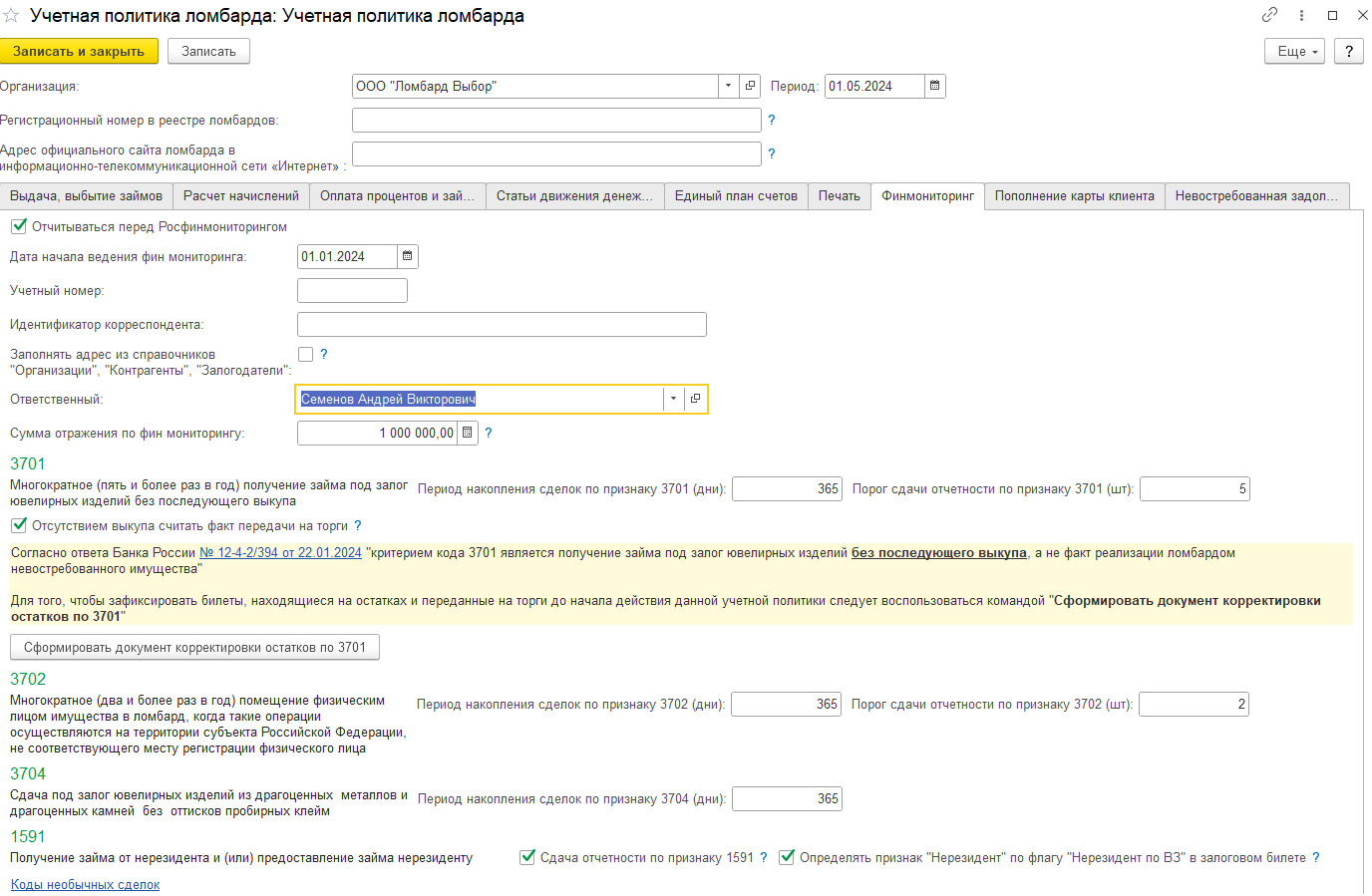
Task: Open the Еще dropdown menu
Action: [x=1294, y=51]
